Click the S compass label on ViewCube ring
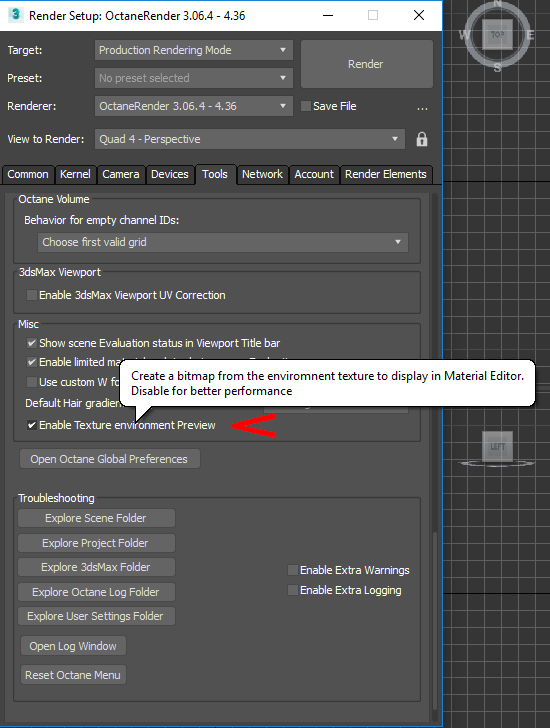Screen dimensions: 550x728 [498, 68]
